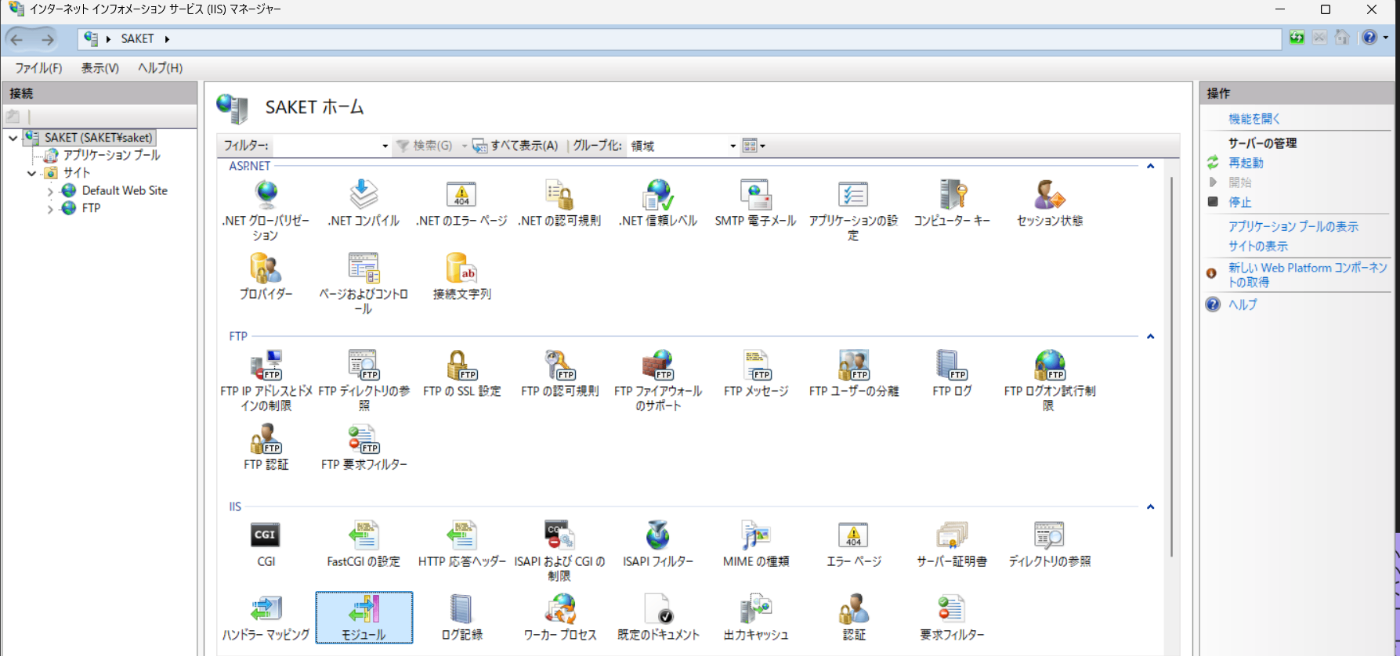1400x656 pixels.
Task: Collapse the SAKET server tree node
Action: (x=12, y=137)
